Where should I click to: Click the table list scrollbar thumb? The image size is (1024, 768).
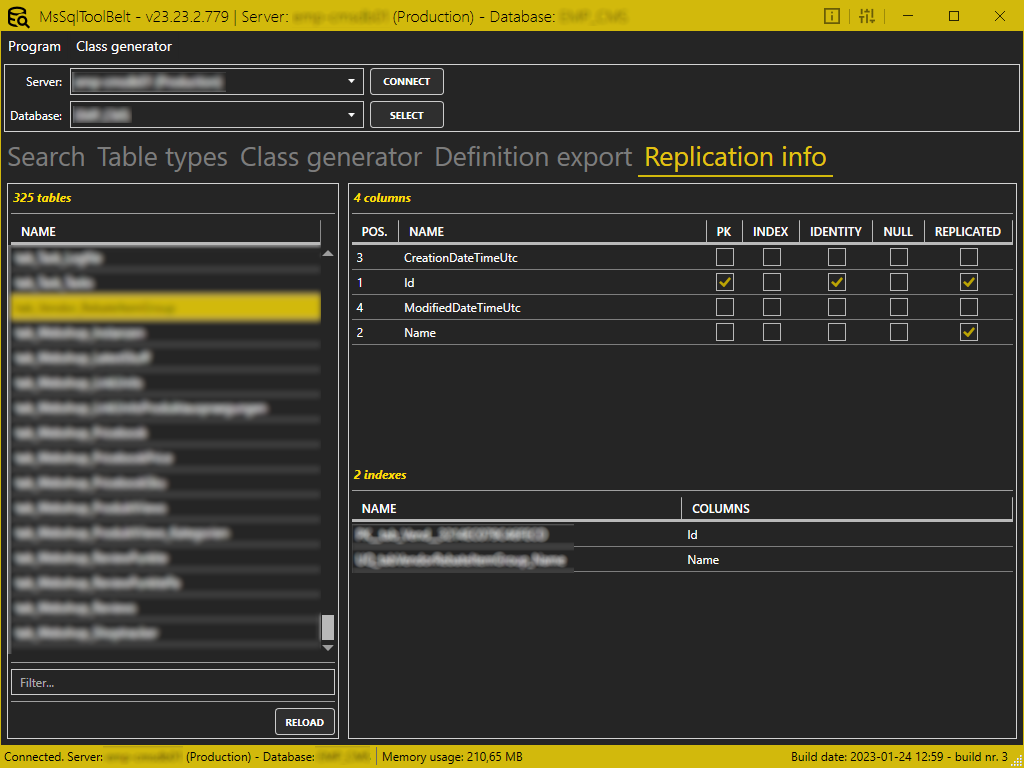328,628
